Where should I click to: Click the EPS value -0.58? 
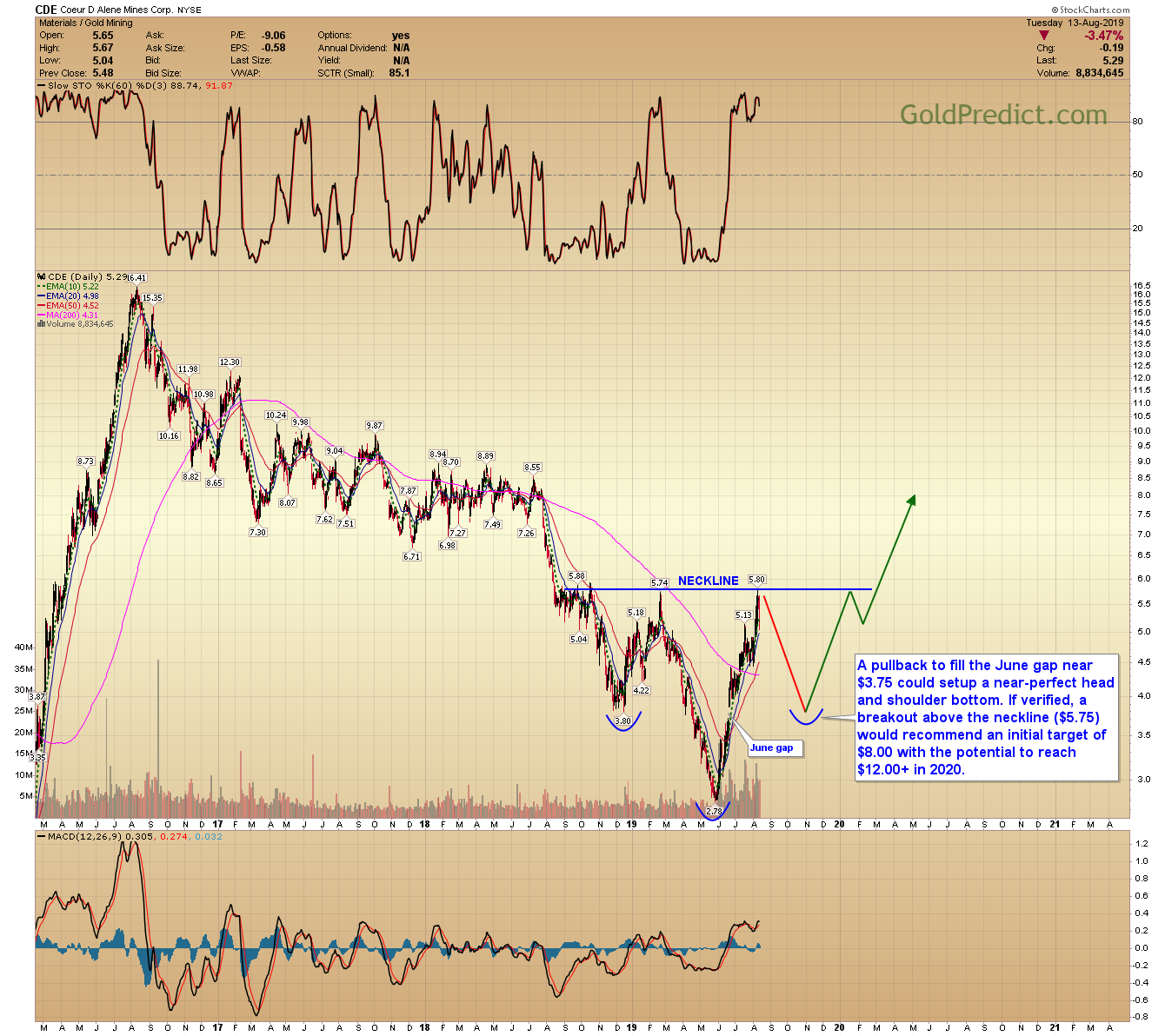274,48
